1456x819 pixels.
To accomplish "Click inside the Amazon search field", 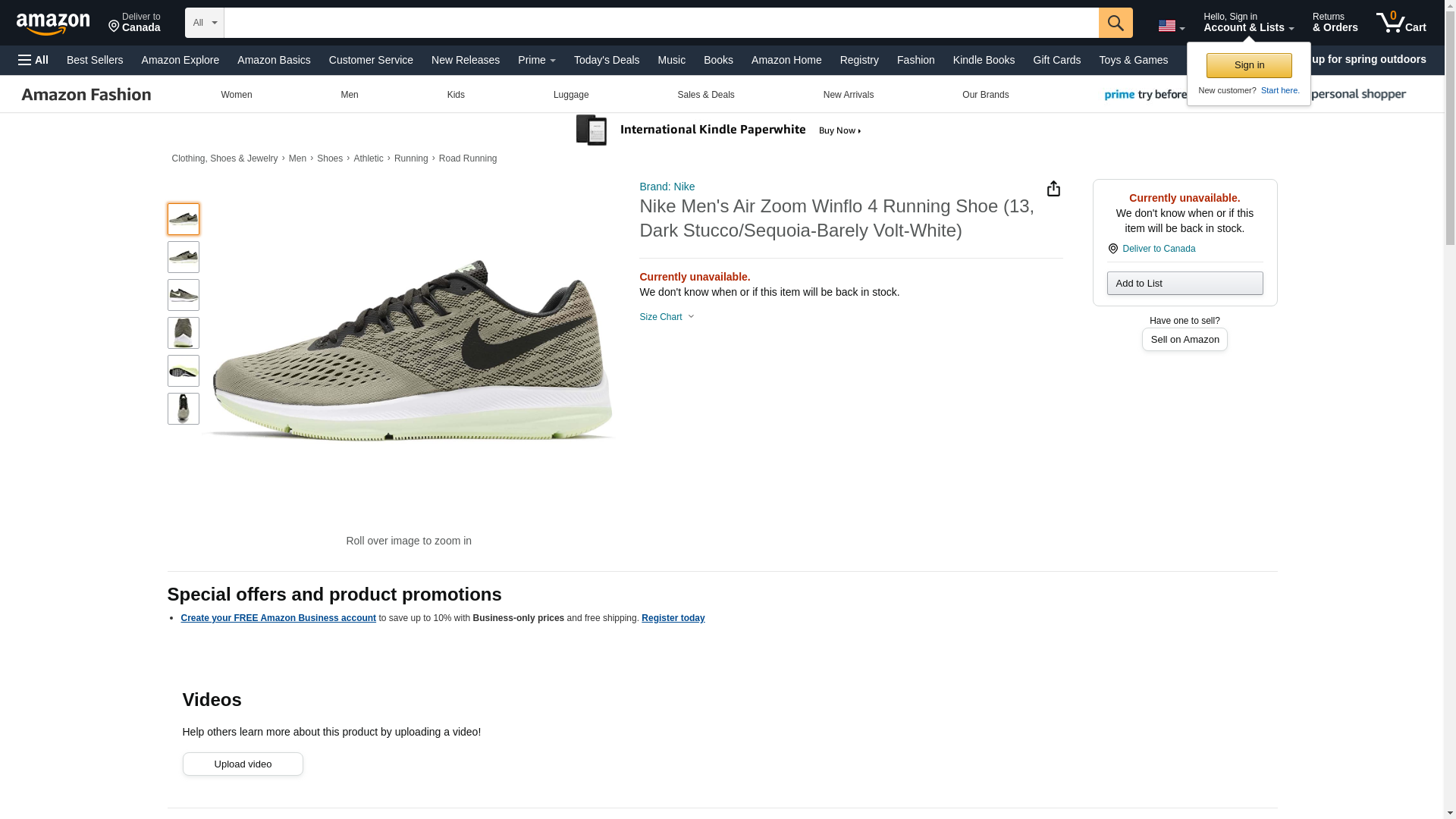I will [x=660, y=23].
